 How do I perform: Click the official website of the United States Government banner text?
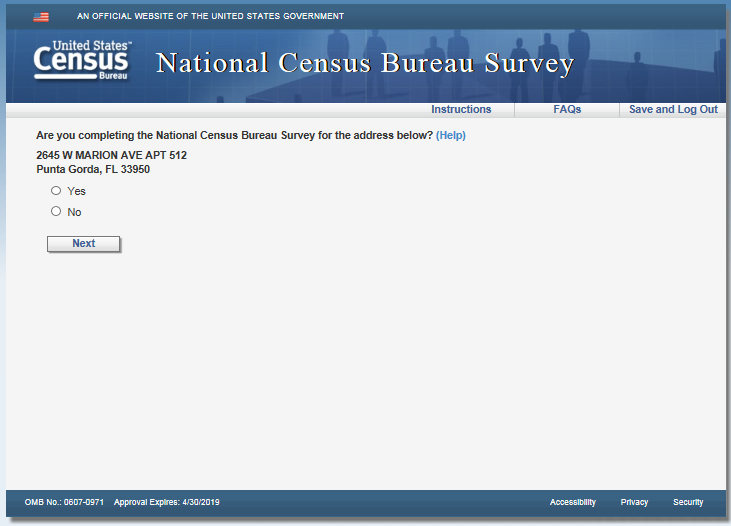tap(210, 16)
